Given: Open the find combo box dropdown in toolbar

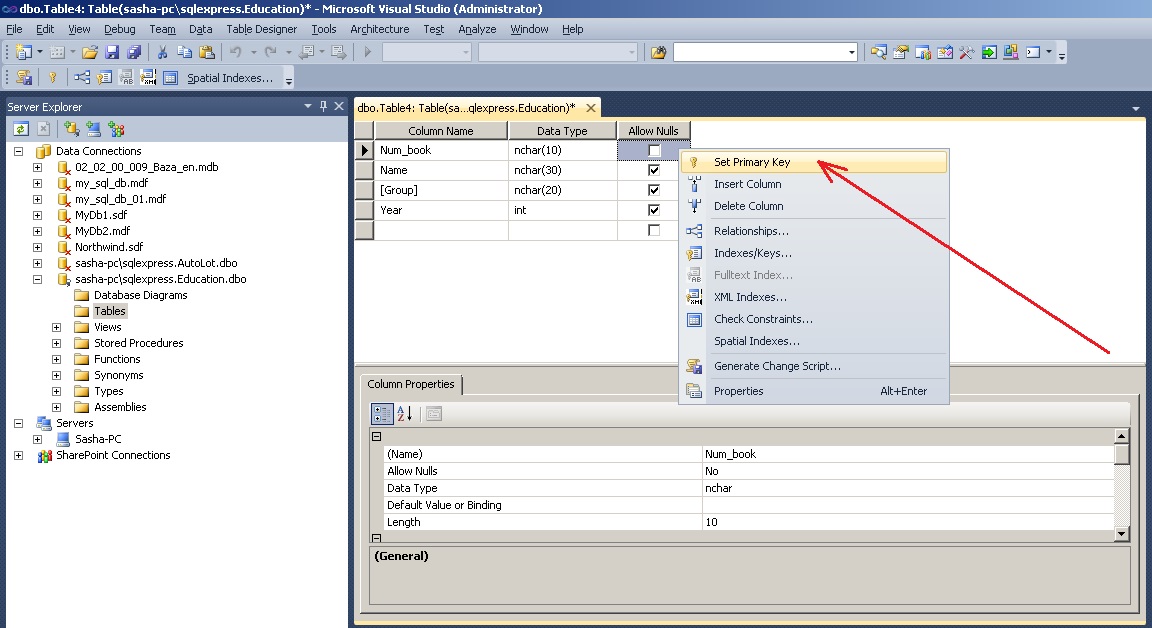Looking at the screenshot, I should click(x=852, y=52).
